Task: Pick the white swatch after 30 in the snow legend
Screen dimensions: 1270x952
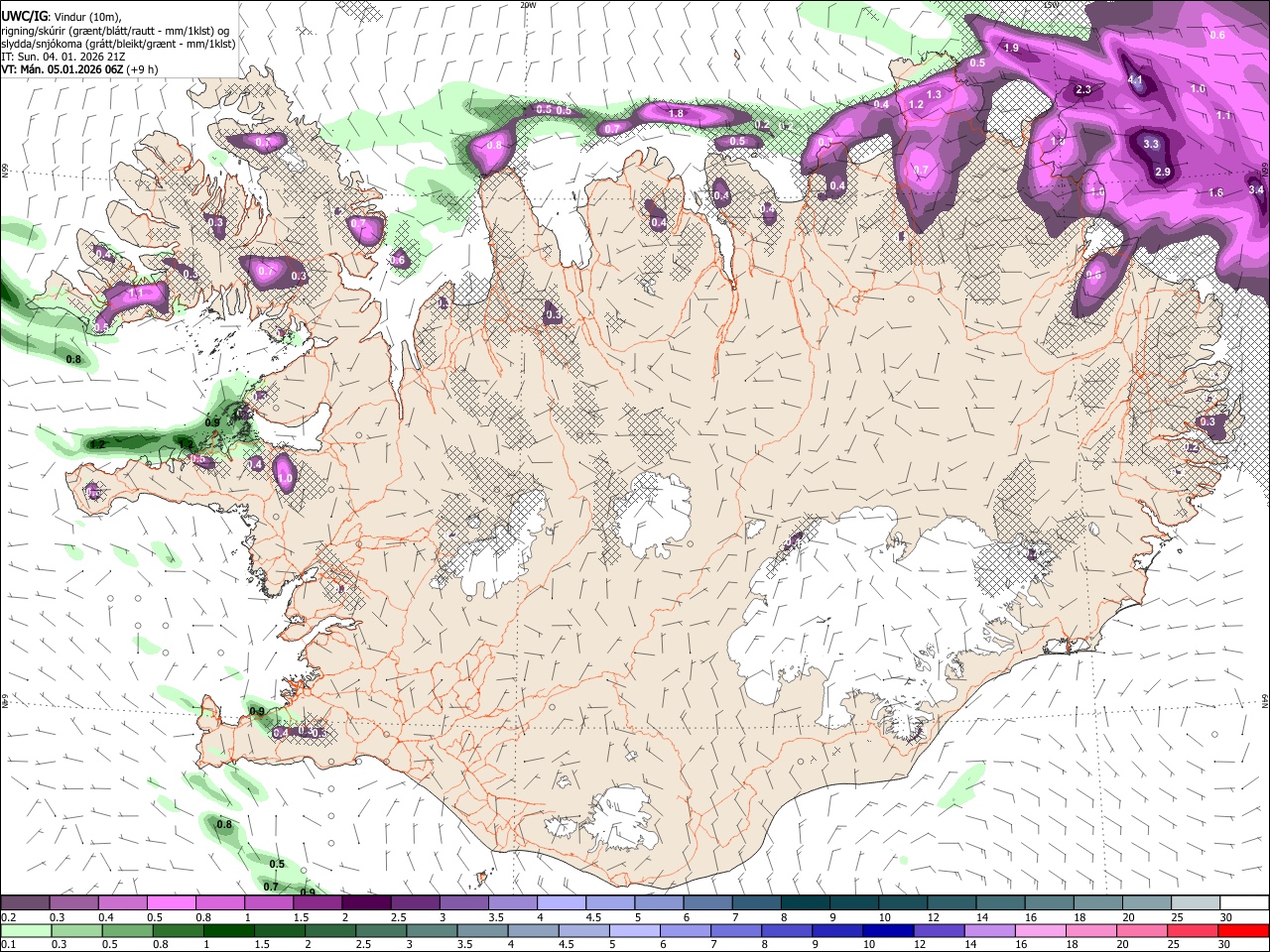Action: click(x=1244, y=903)
